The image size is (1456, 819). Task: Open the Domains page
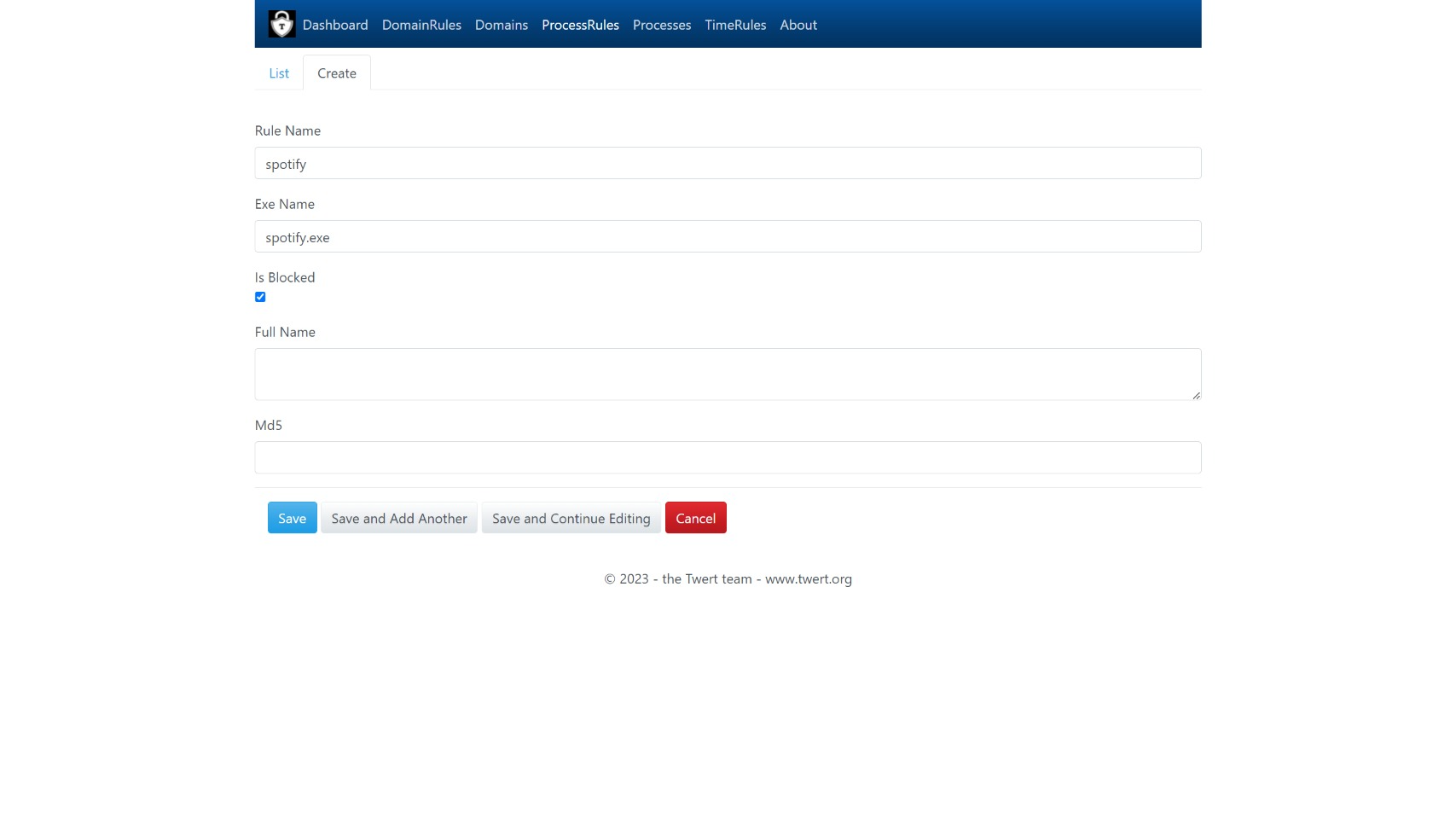pos(502,25)
